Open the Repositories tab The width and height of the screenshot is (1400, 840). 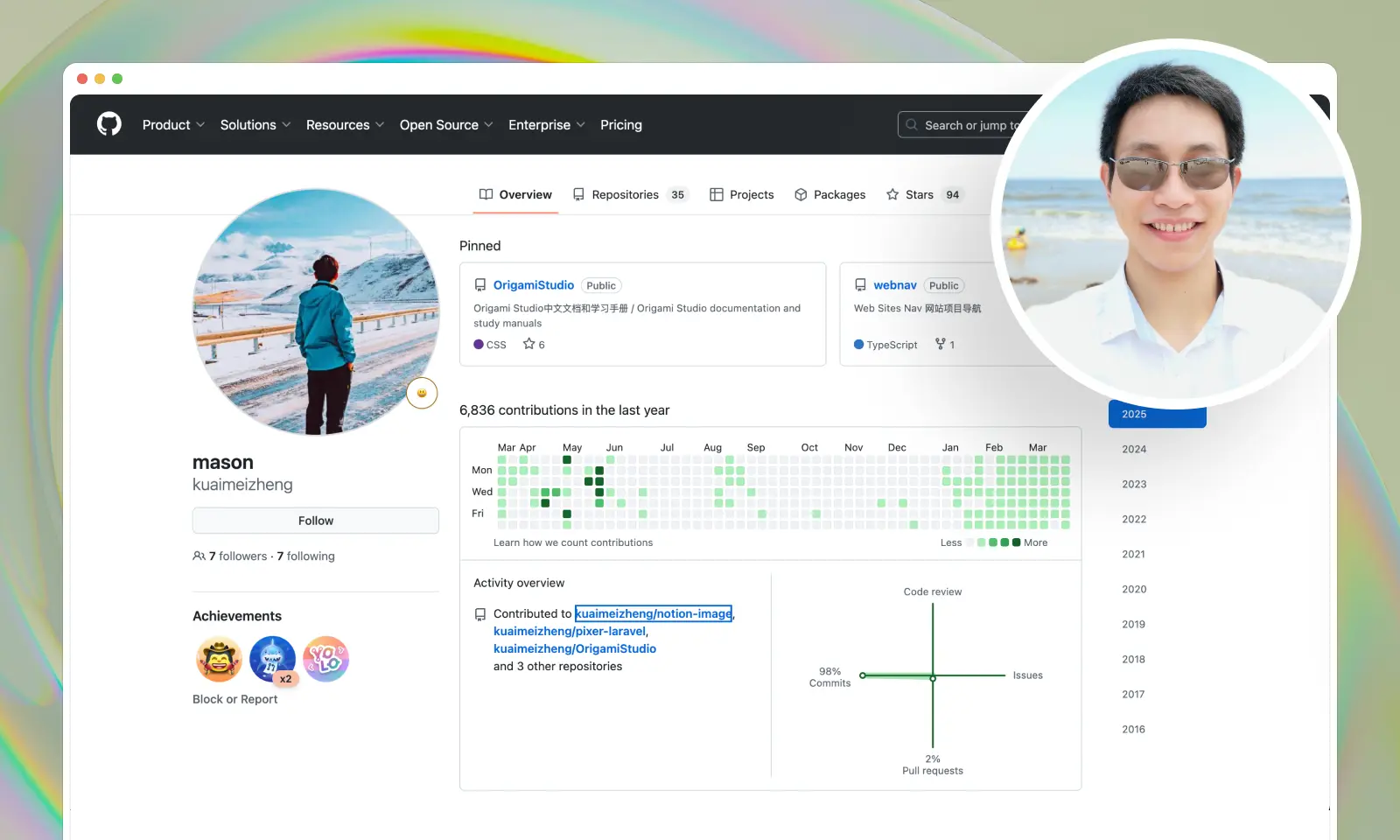631,194
